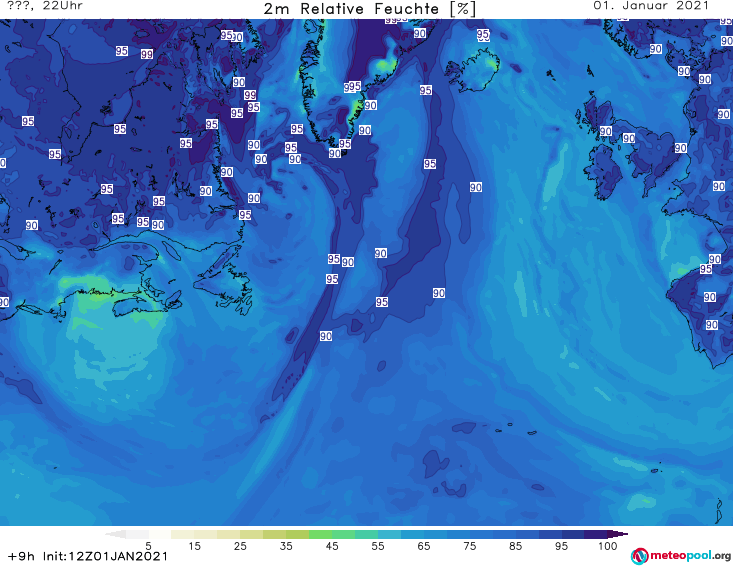Click the legend tick label '5'

pos(148,546)
